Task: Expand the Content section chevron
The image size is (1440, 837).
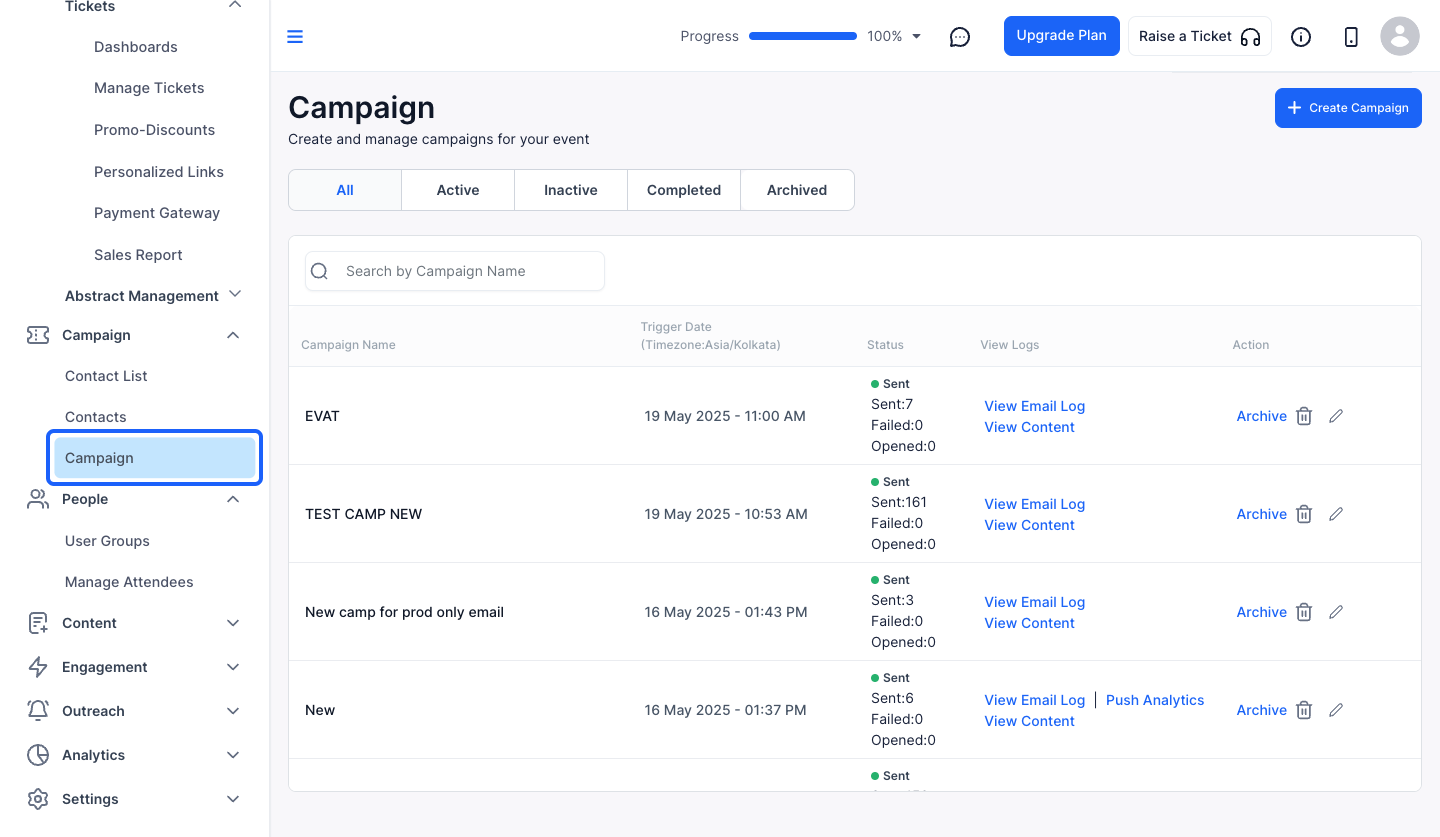Action: [x=233, y=623]
